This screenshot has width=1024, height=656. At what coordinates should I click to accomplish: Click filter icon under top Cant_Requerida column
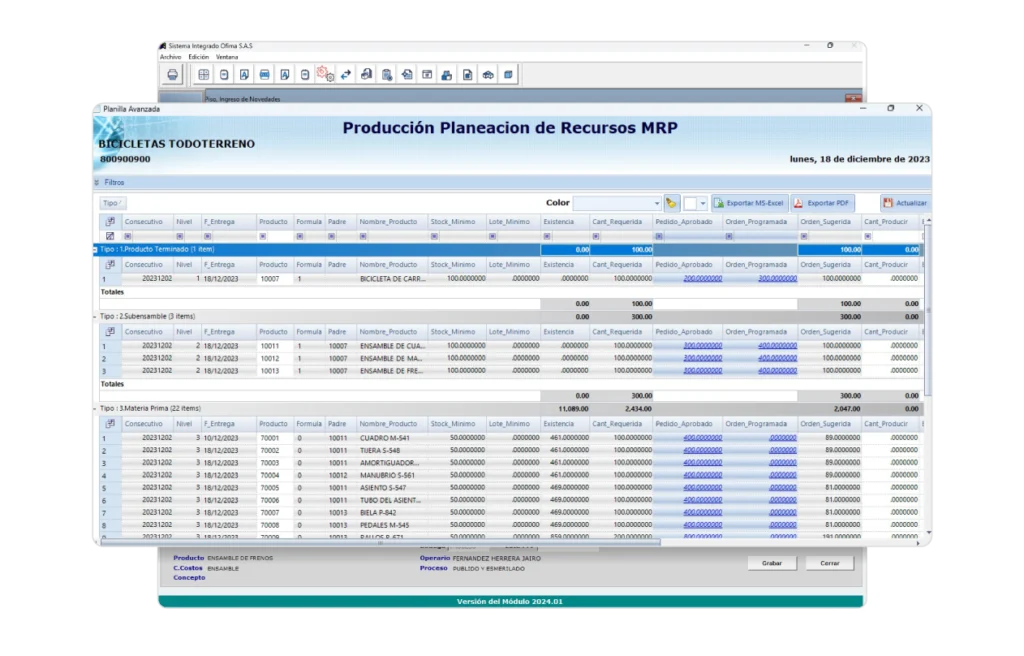pyautogui.click(x=596, y=237)
